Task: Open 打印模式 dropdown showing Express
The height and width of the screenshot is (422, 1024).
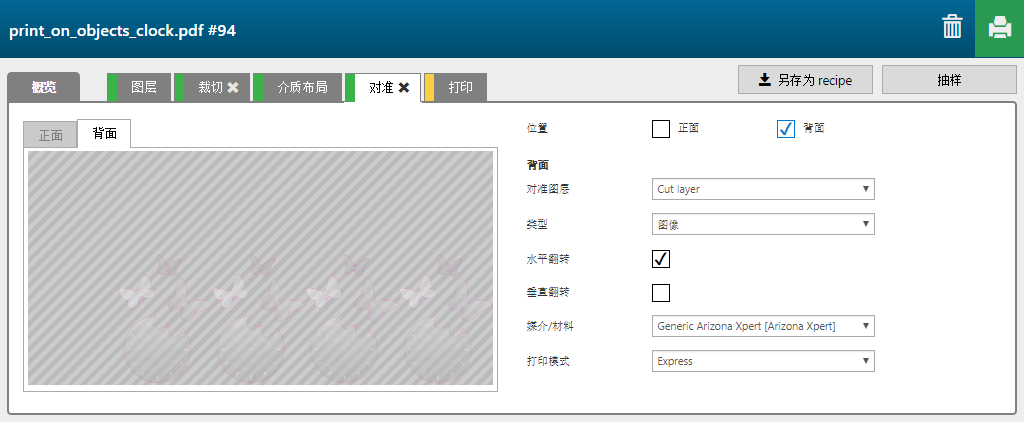Action: 763,361
